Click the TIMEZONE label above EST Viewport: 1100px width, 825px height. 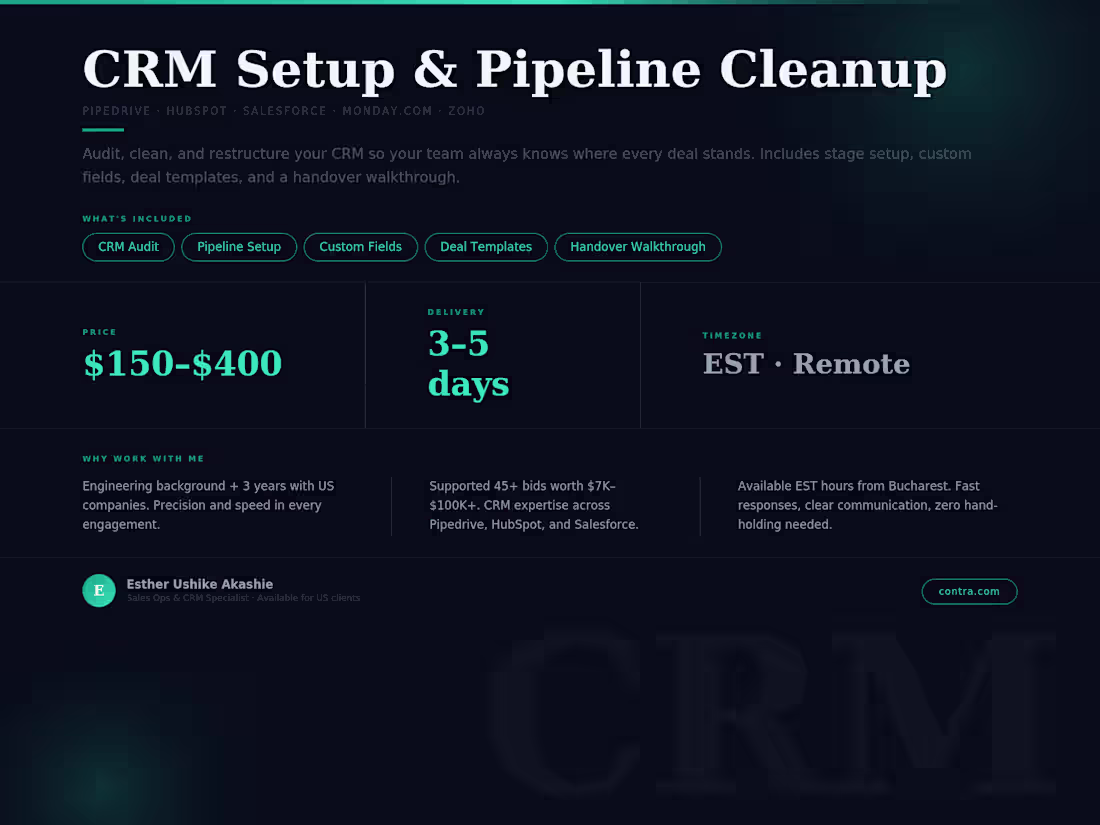(x=732, y=336)
